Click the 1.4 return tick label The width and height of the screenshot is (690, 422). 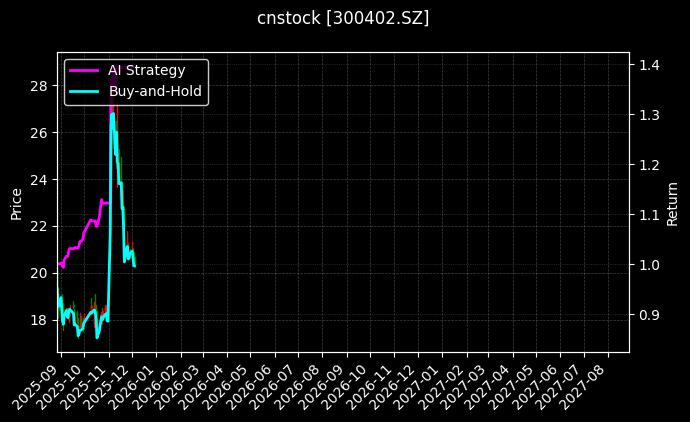pos(649,65)
